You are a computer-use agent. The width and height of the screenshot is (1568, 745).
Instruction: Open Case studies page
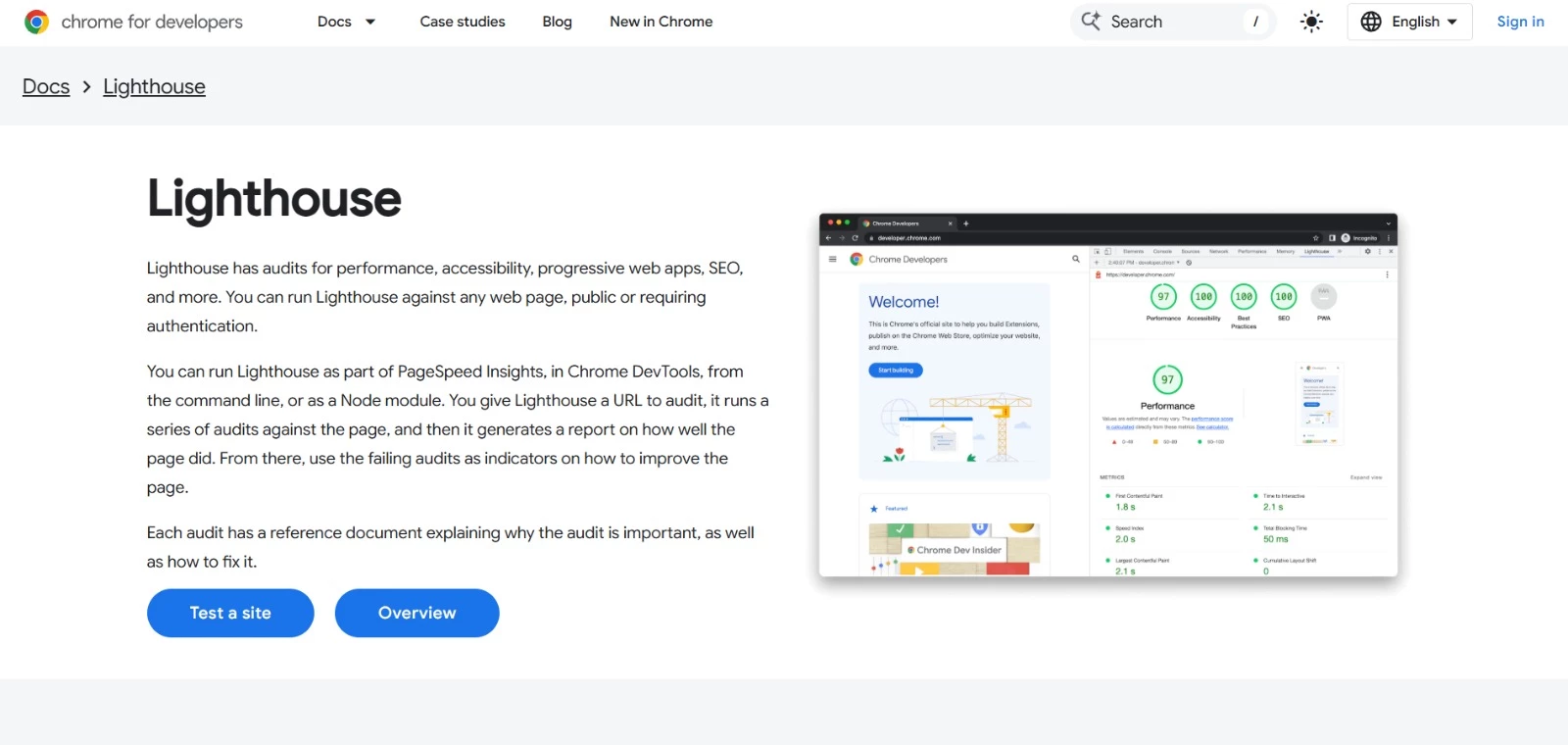click(463, 22)
